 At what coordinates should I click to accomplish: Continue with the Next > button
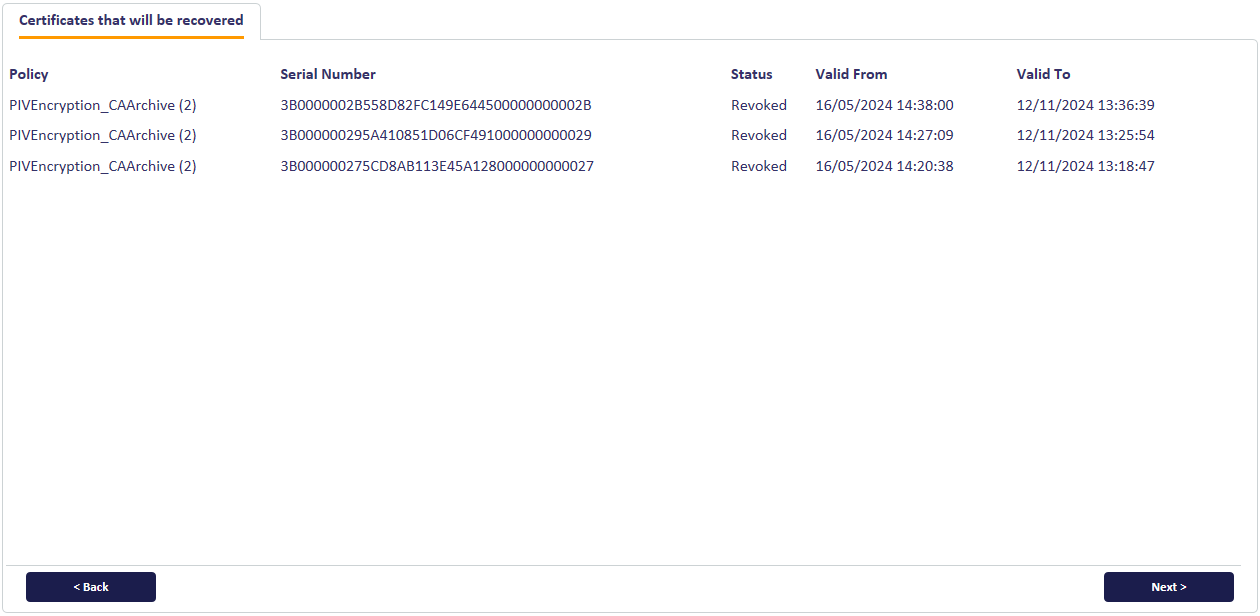[1168, 587]
